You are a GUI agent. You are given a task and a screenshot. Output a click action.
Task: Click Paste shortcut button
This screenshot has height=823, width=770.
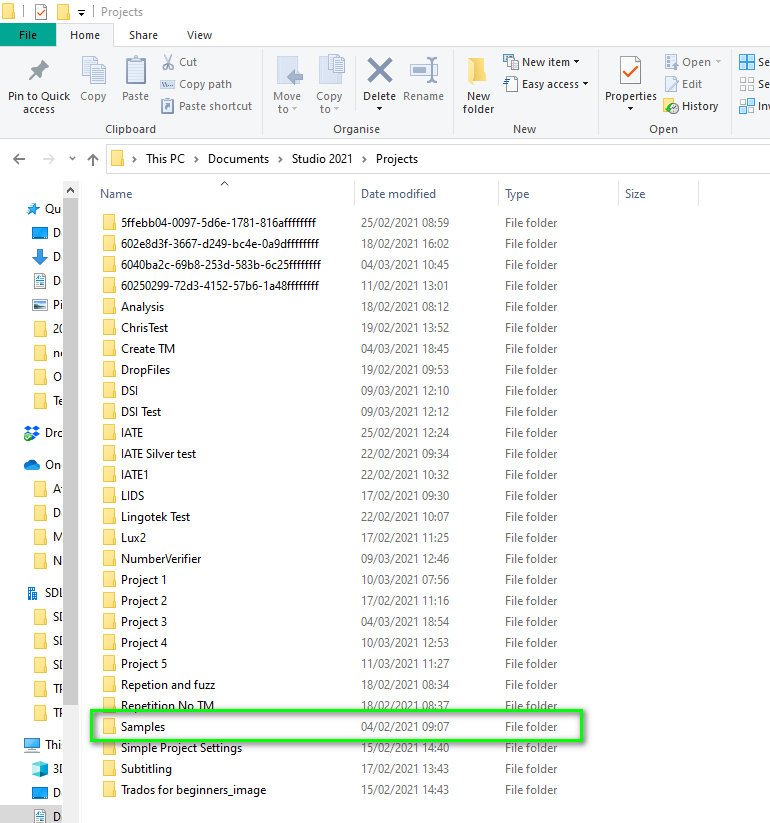[207, 106]
